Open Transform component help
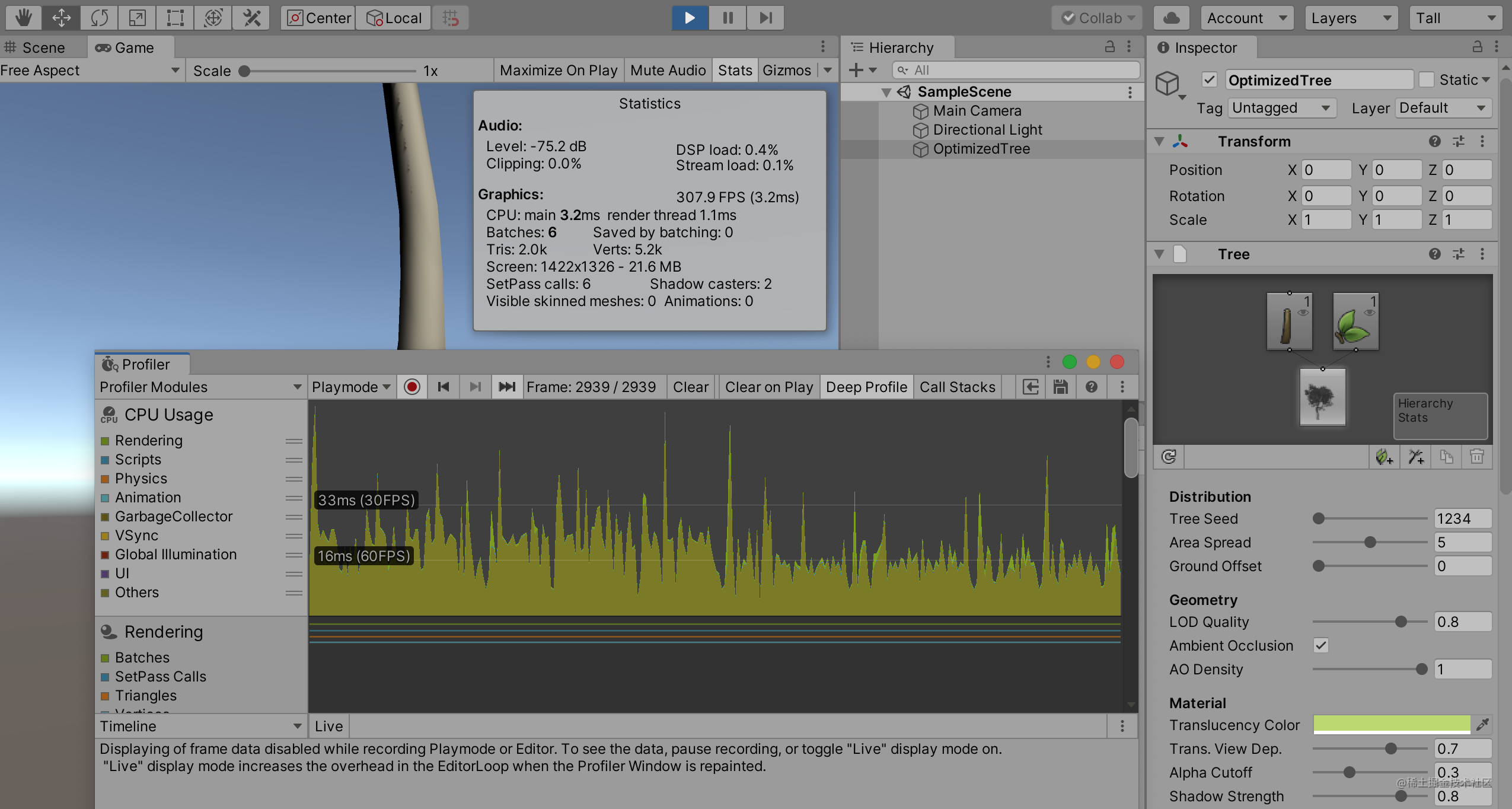1512x809 pixels. pos(1435,141)
